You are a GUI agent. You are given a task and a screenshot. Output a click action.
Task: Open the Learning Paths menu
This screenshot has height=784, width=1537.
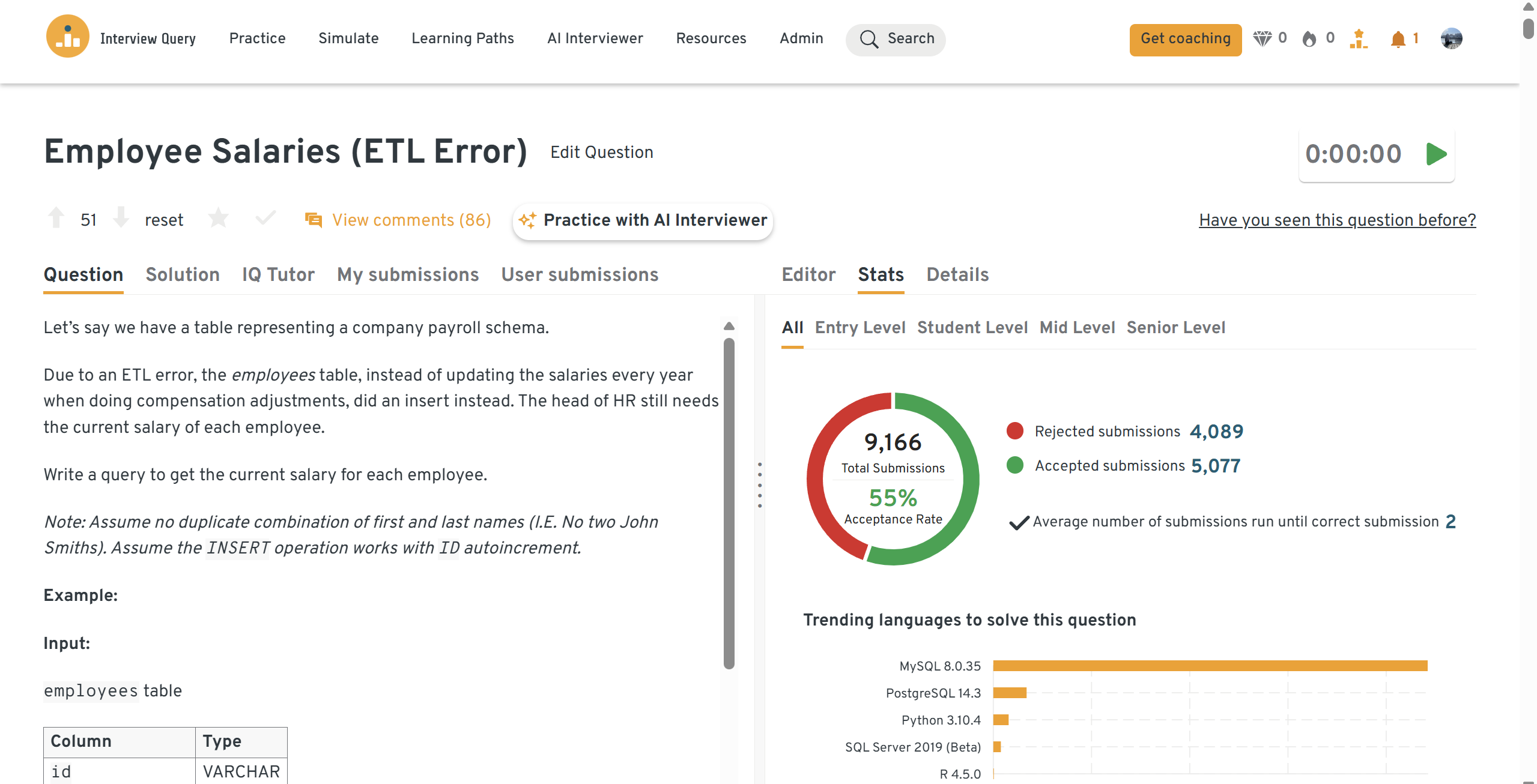(x=462, y=38)
